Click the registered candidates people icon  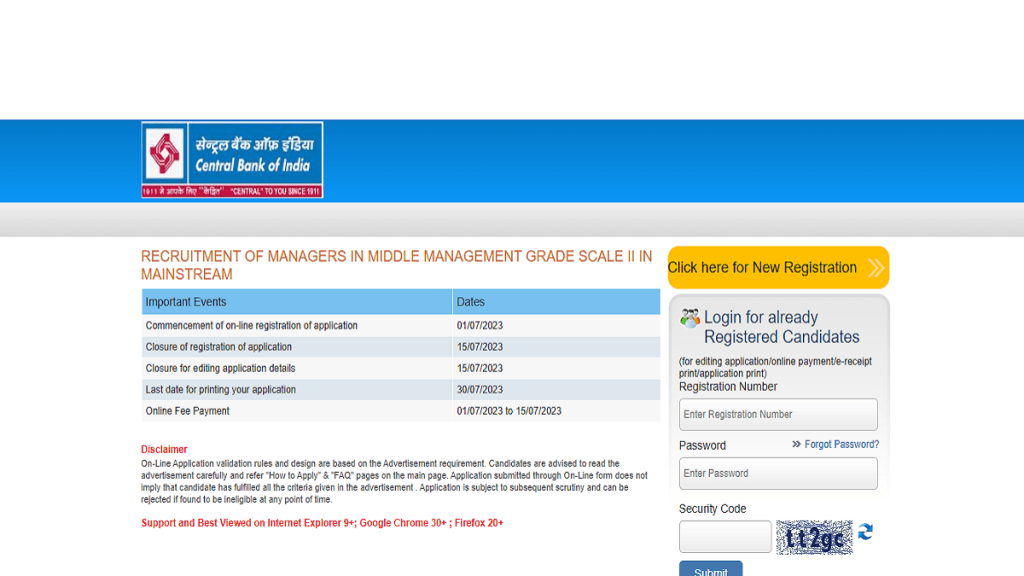click(x=690, y=319)
